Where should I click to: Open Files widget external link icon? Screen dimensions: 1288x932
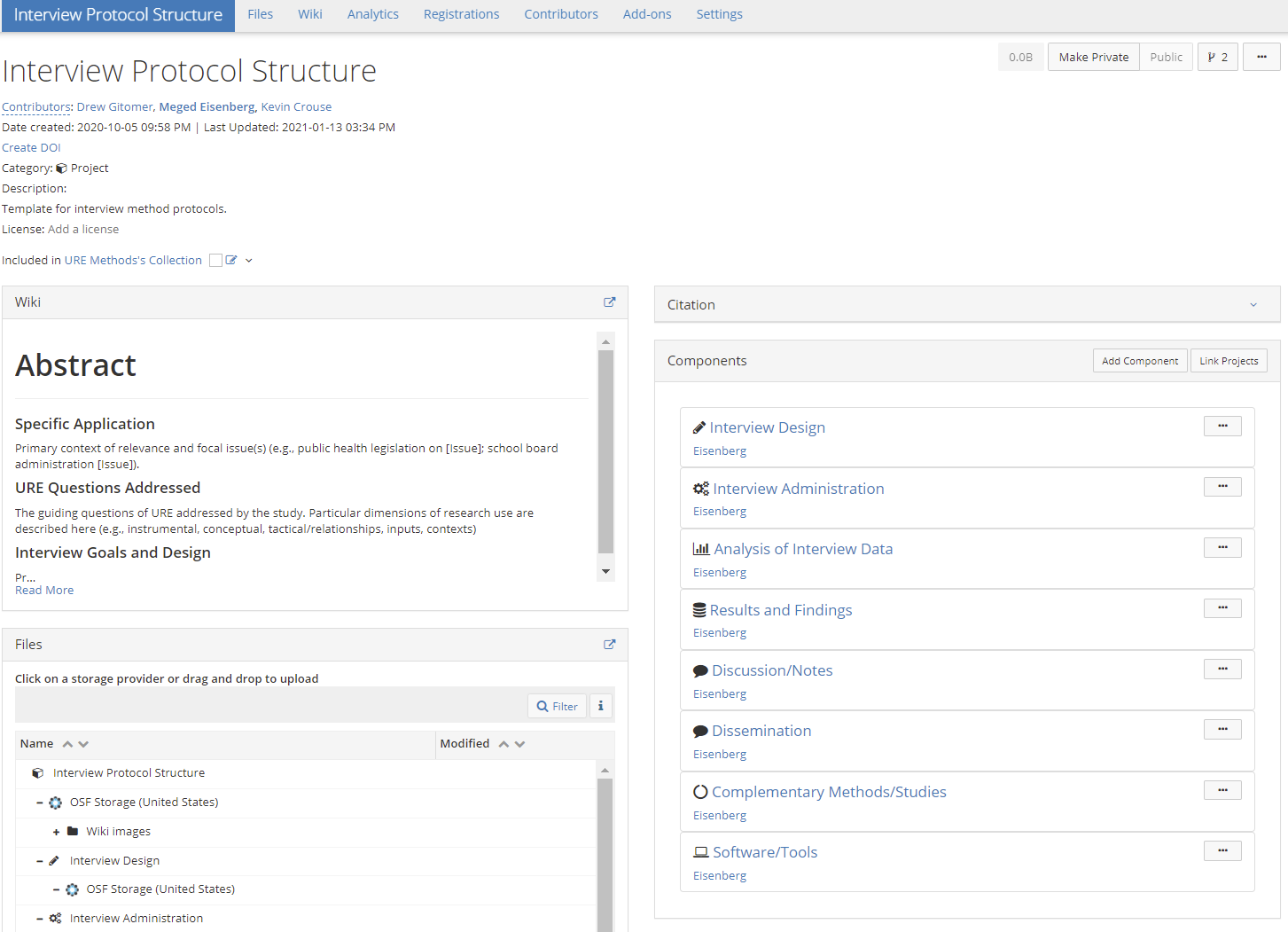(610, 645)
